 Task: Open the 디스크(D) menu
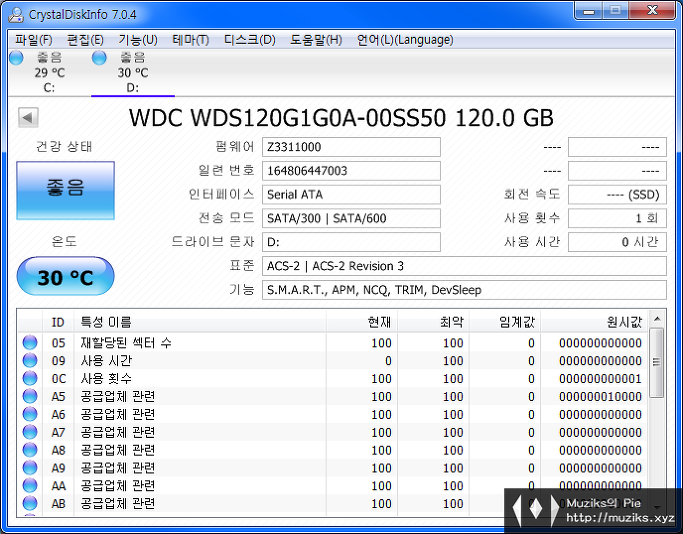(x=250, y=40)
